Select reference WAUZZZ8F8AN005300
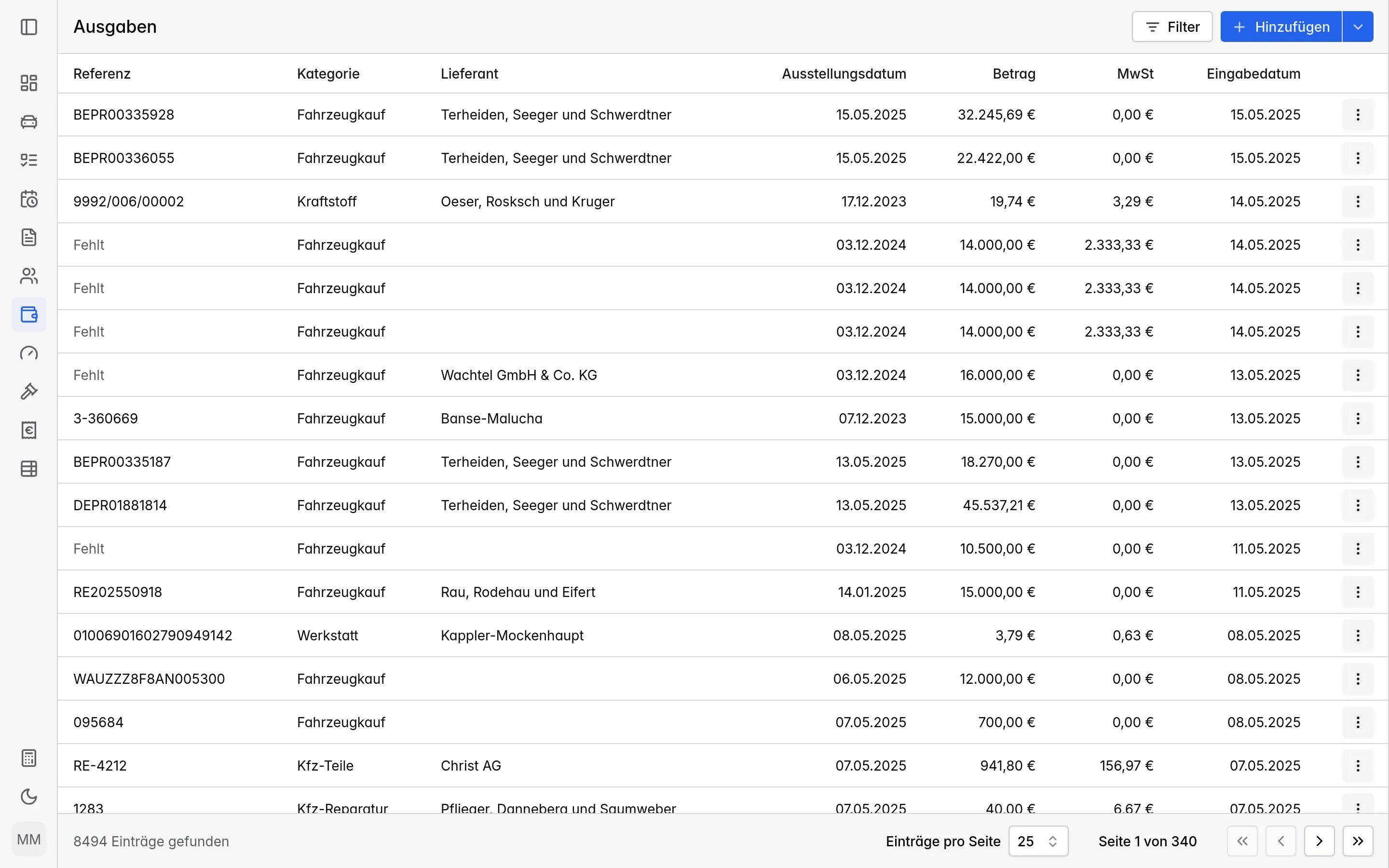 pyautogui.click(x=149, y=679)
